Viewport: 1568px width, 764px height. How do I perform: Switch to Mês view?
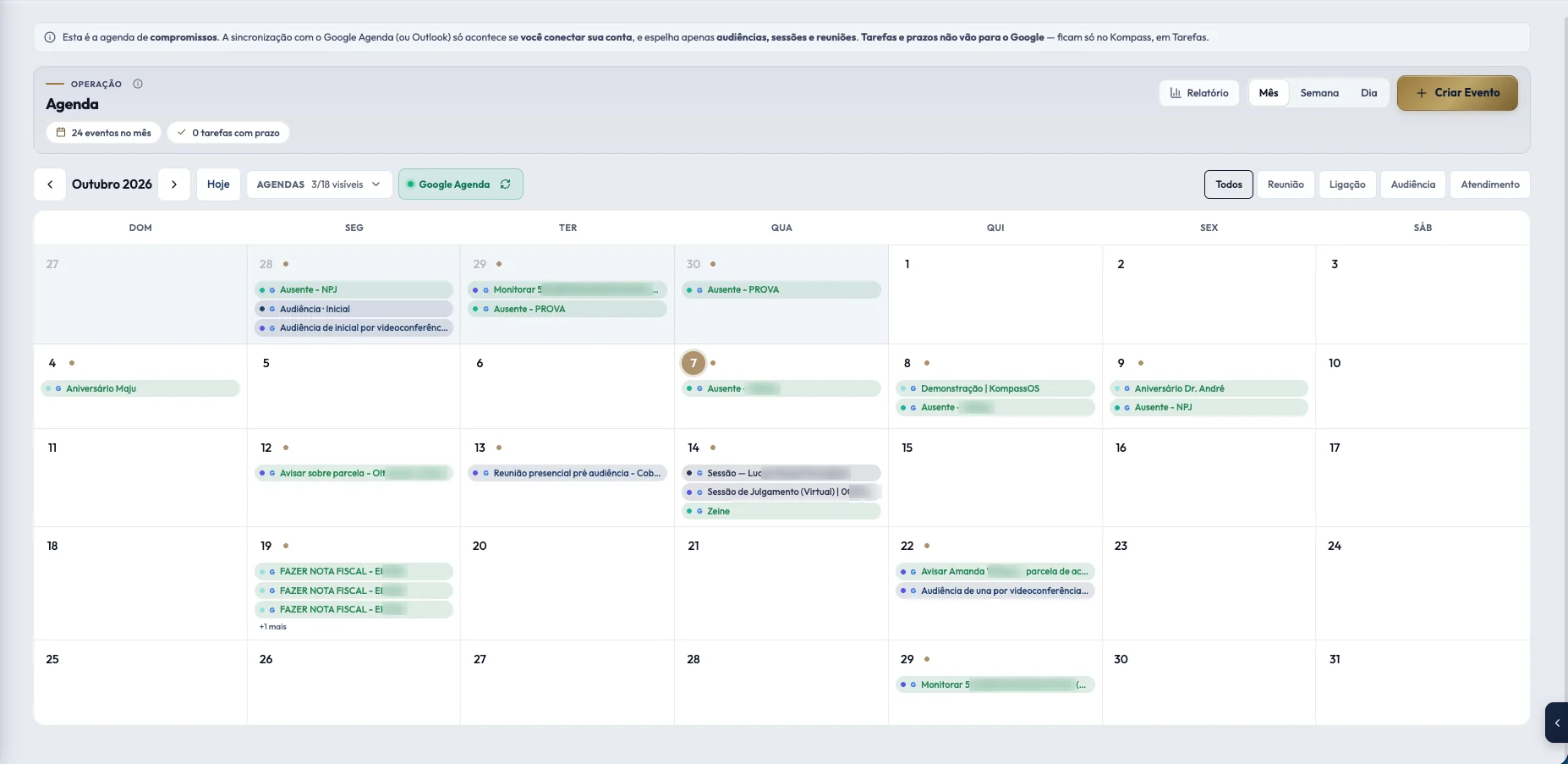[x=1269, y=93]
